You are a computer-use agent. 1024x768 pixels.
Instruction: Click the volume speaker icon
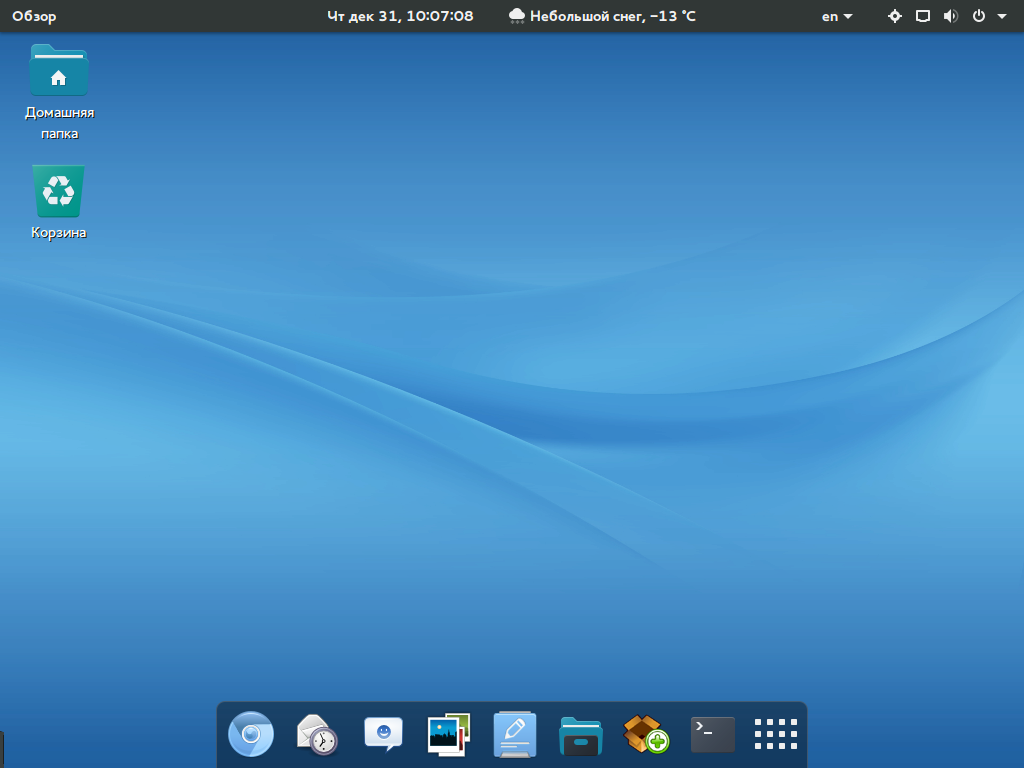pos(950,16)
